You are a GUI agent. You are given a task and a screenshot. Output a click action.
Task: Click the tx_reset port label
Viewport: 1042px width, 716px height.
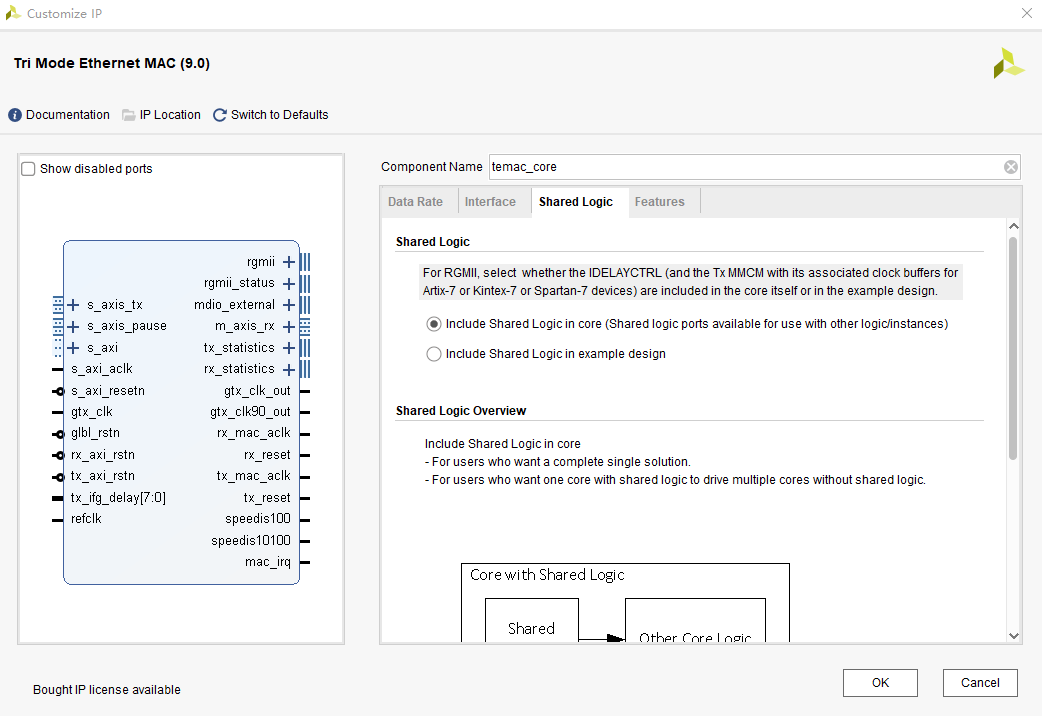pos(267,498)
